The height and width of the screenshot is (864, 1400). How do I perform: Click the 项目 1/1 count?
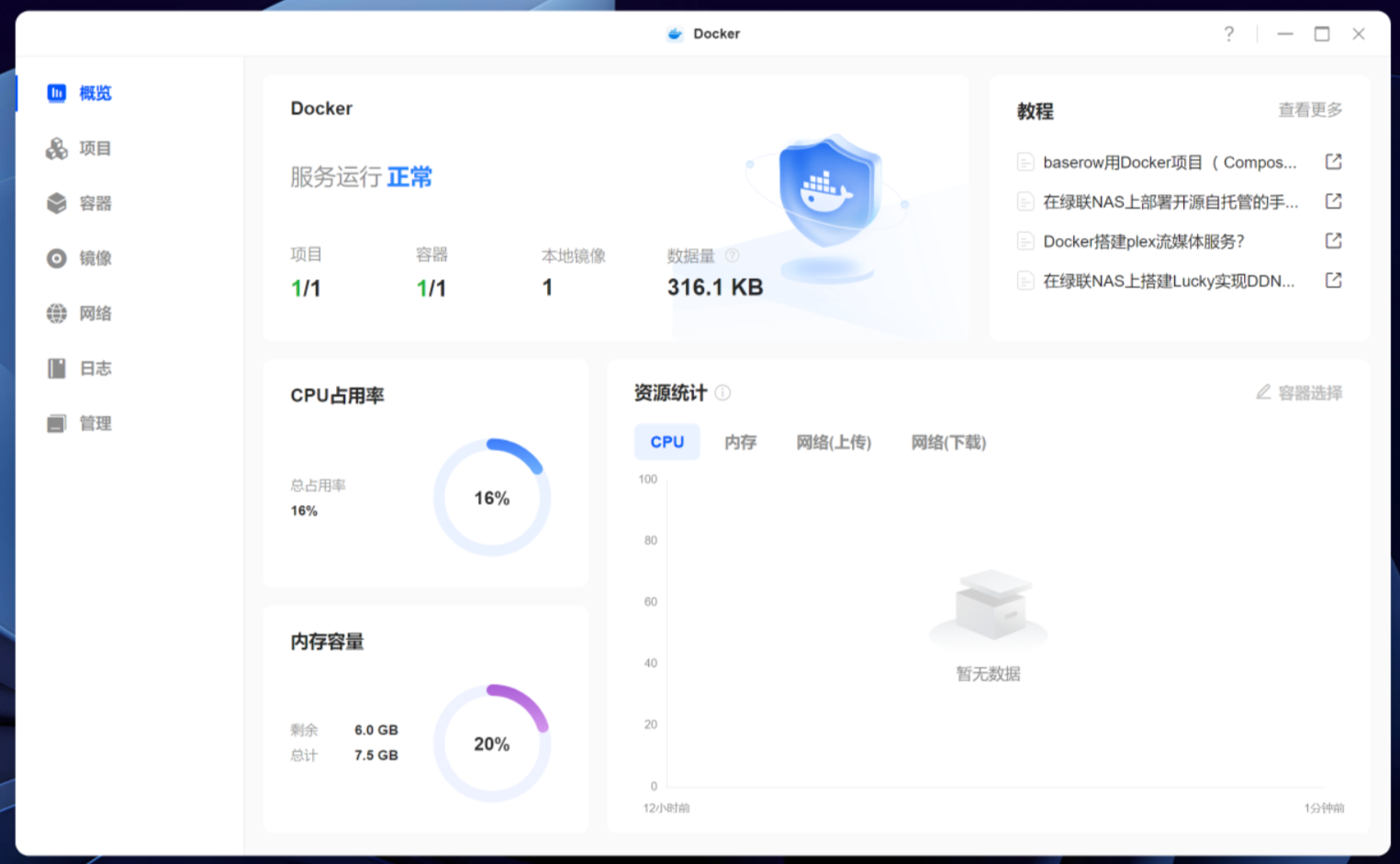306,288
